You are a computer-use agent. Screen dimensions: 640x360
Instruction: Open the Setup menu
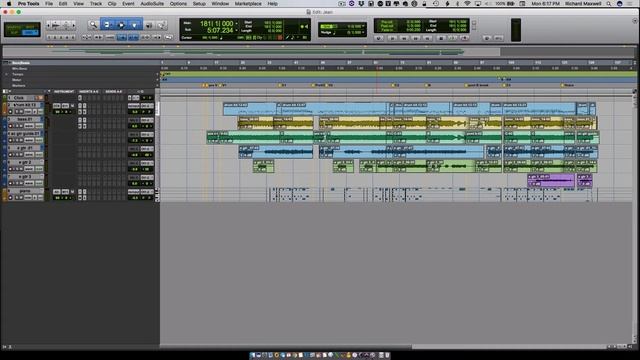coord(199,4)
